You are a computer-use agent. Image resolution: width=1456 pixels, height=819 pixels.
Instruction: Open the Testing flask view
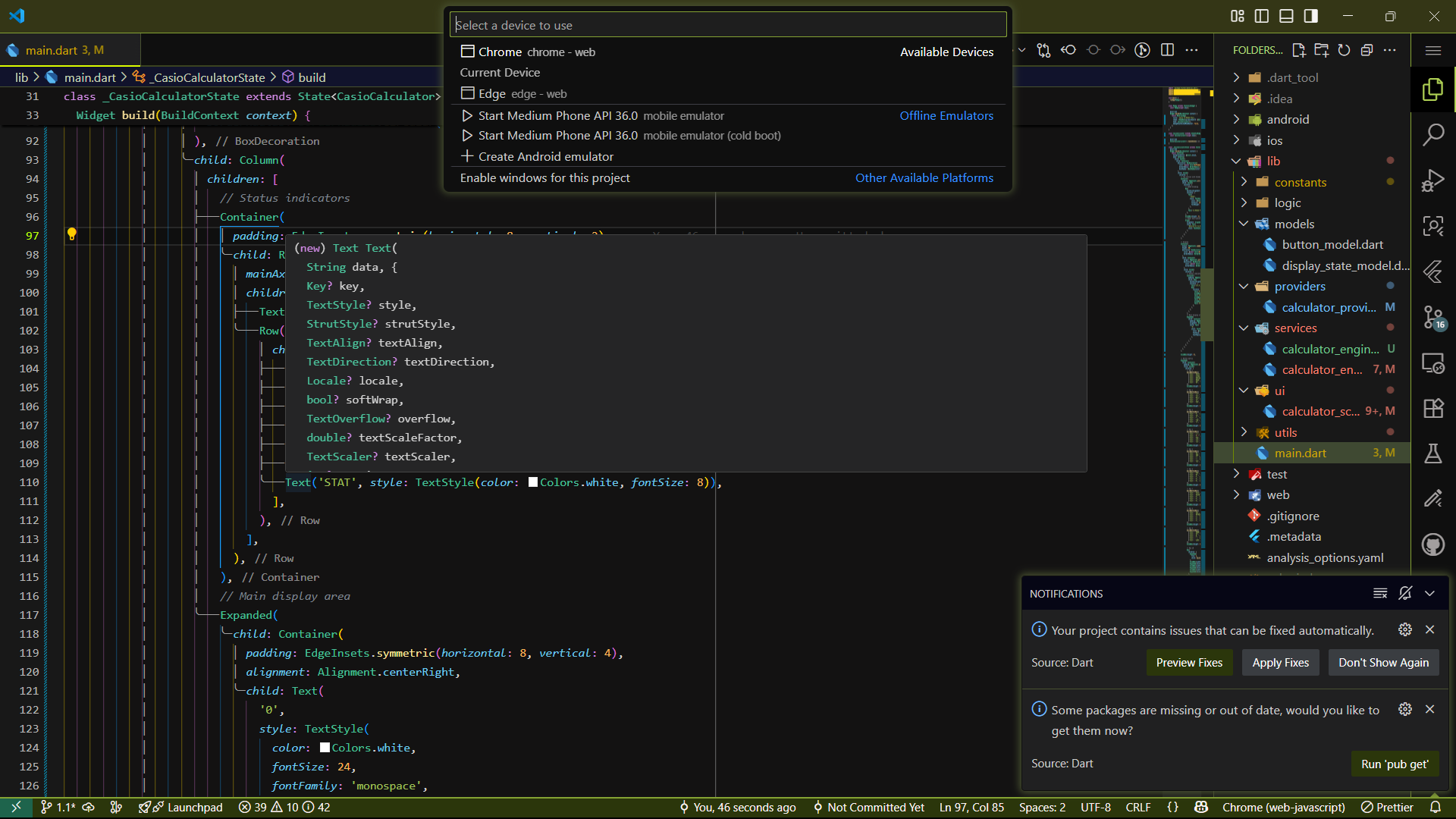tap(1432, 453)
